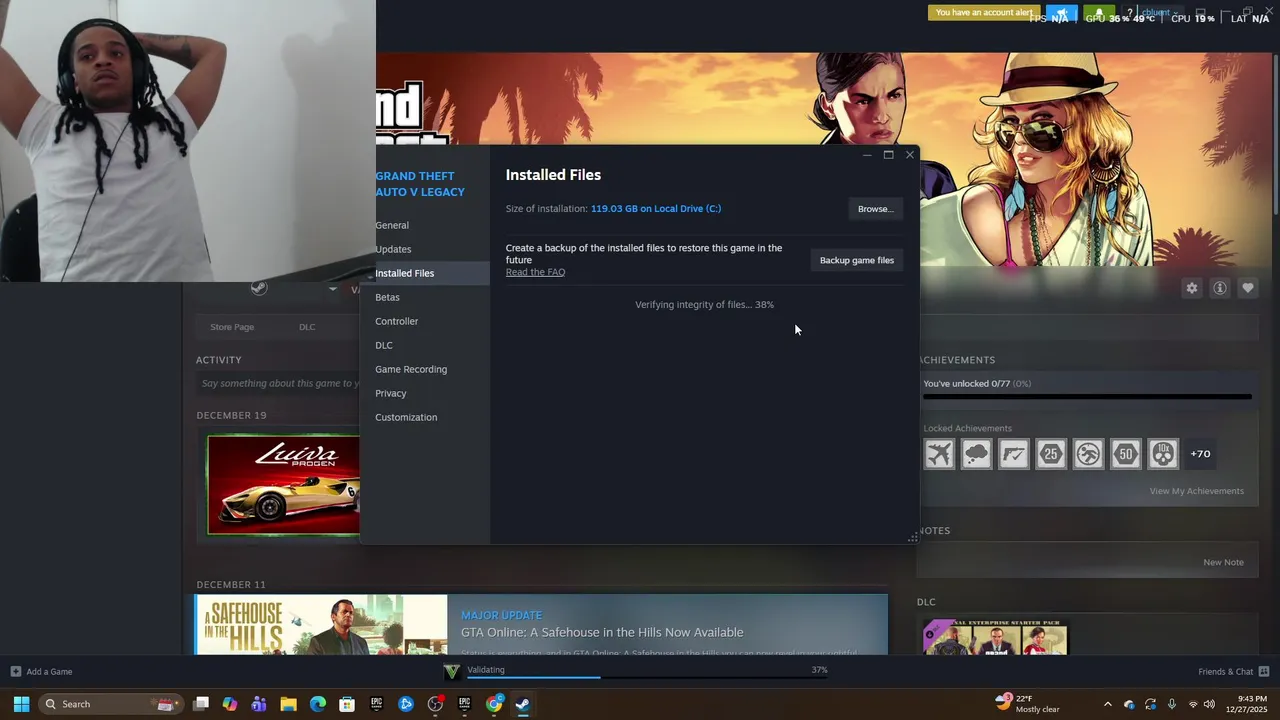
Task: Open Google Chrome from taskbar
Action: point(494,704)
